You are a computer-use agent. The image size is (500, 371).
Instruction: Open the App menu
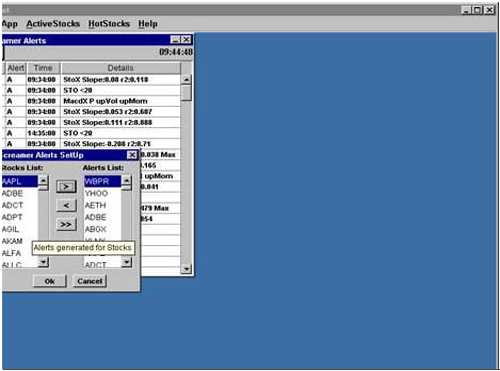(10, 24)
